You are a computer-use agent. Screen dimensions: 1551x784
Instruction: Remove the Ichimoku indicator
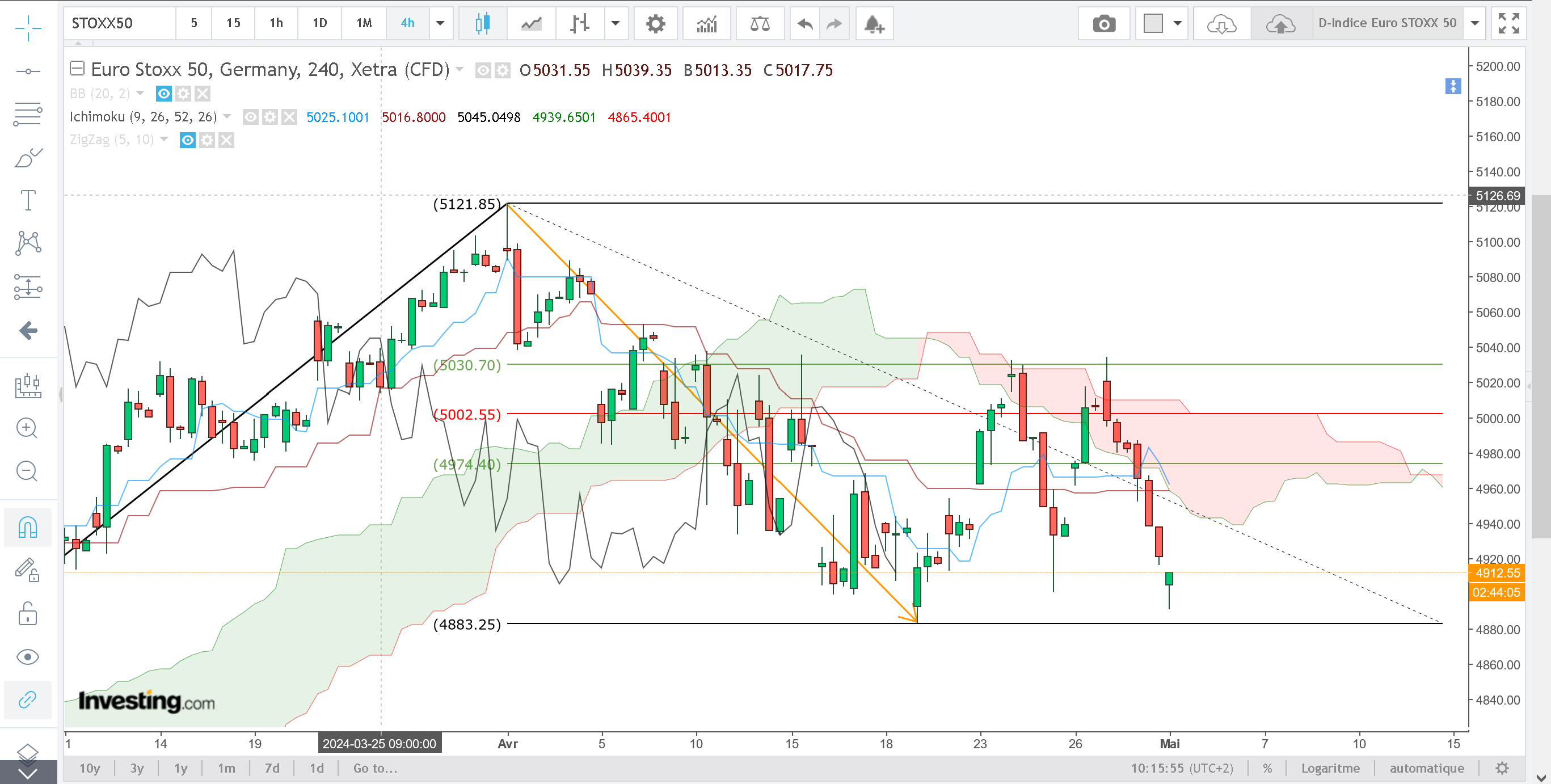[290, 117]
